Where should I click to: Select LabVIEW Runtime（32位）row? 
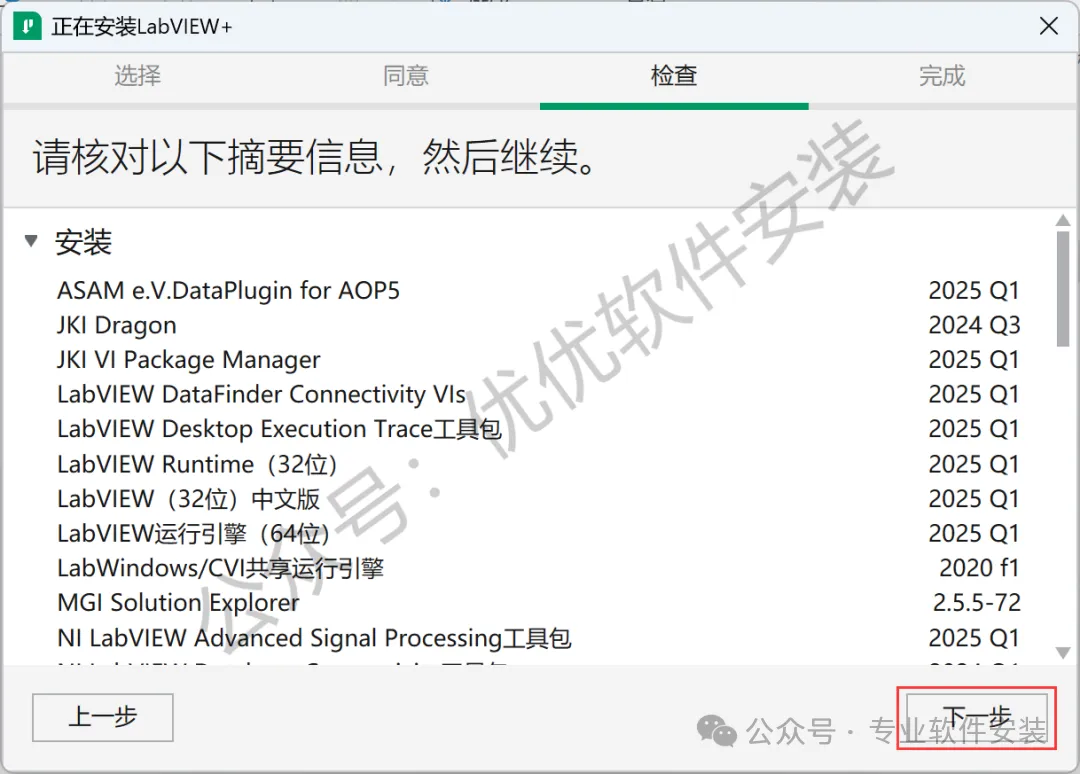538,464
